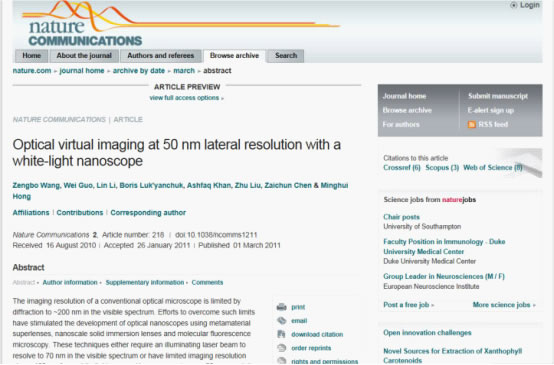The width and height of the screenshot is (554, 365).
Task: Click the download citation icon
Action: coord(281,334)
